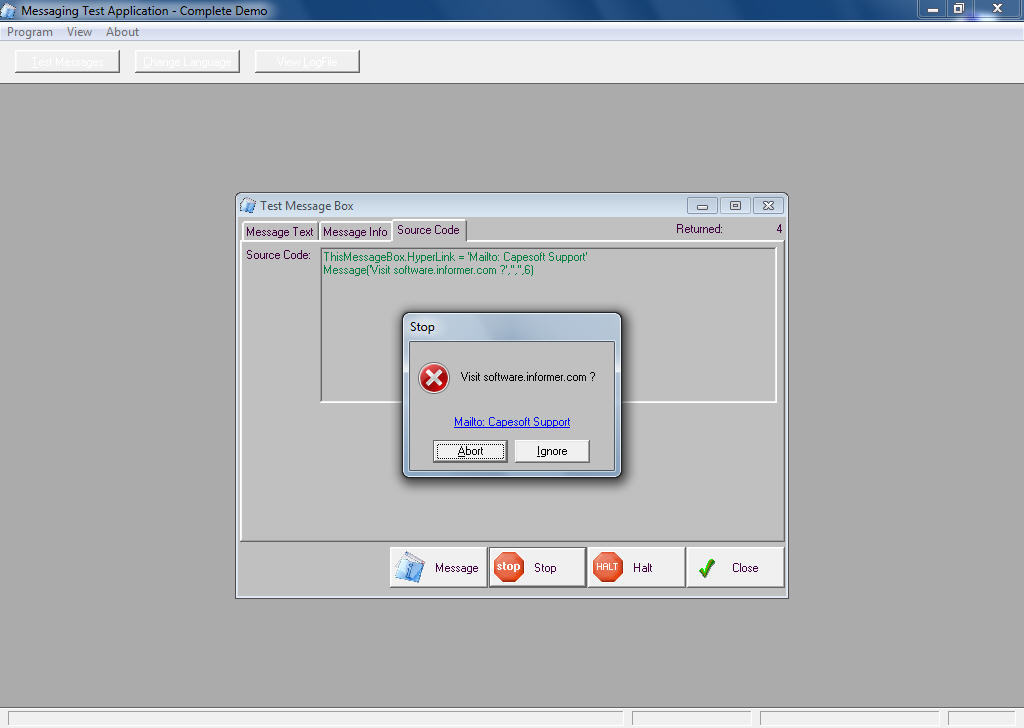
Task: Click the Source Code: label
Action: point(278,255)
